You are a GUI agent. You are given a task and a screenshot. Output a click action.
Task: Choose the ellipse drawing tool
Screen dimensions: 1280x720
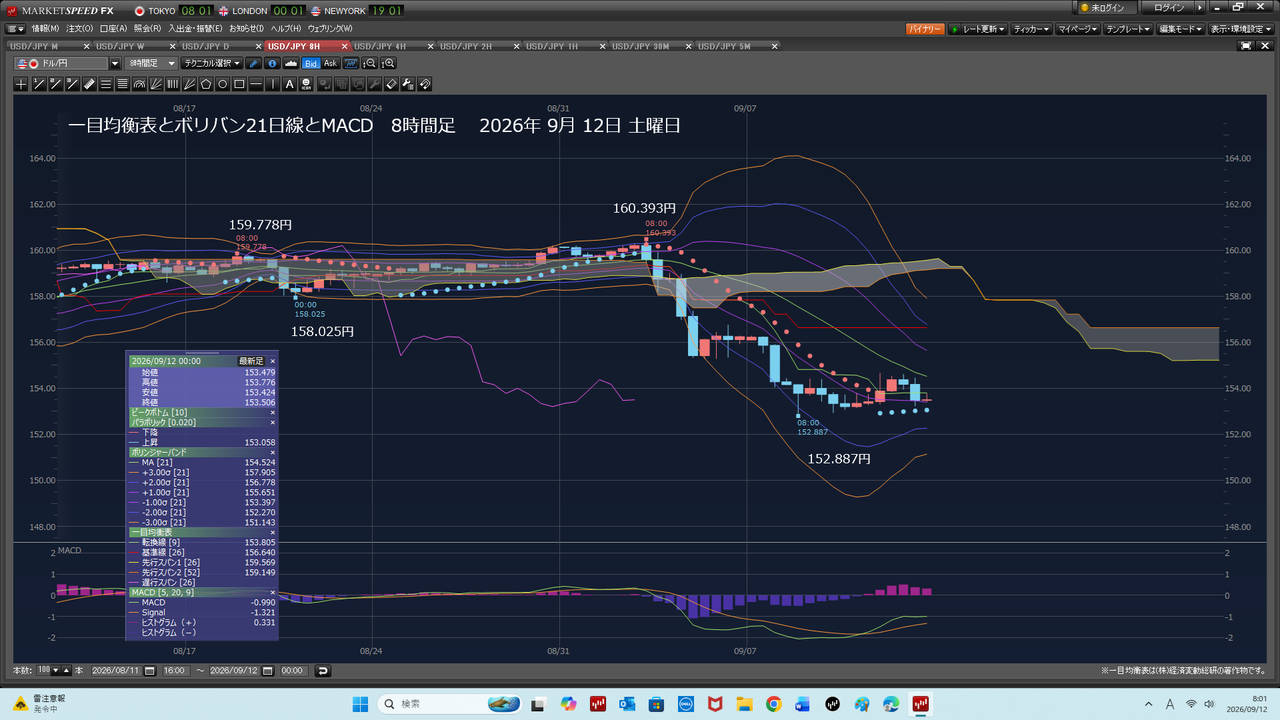(223, 84)
